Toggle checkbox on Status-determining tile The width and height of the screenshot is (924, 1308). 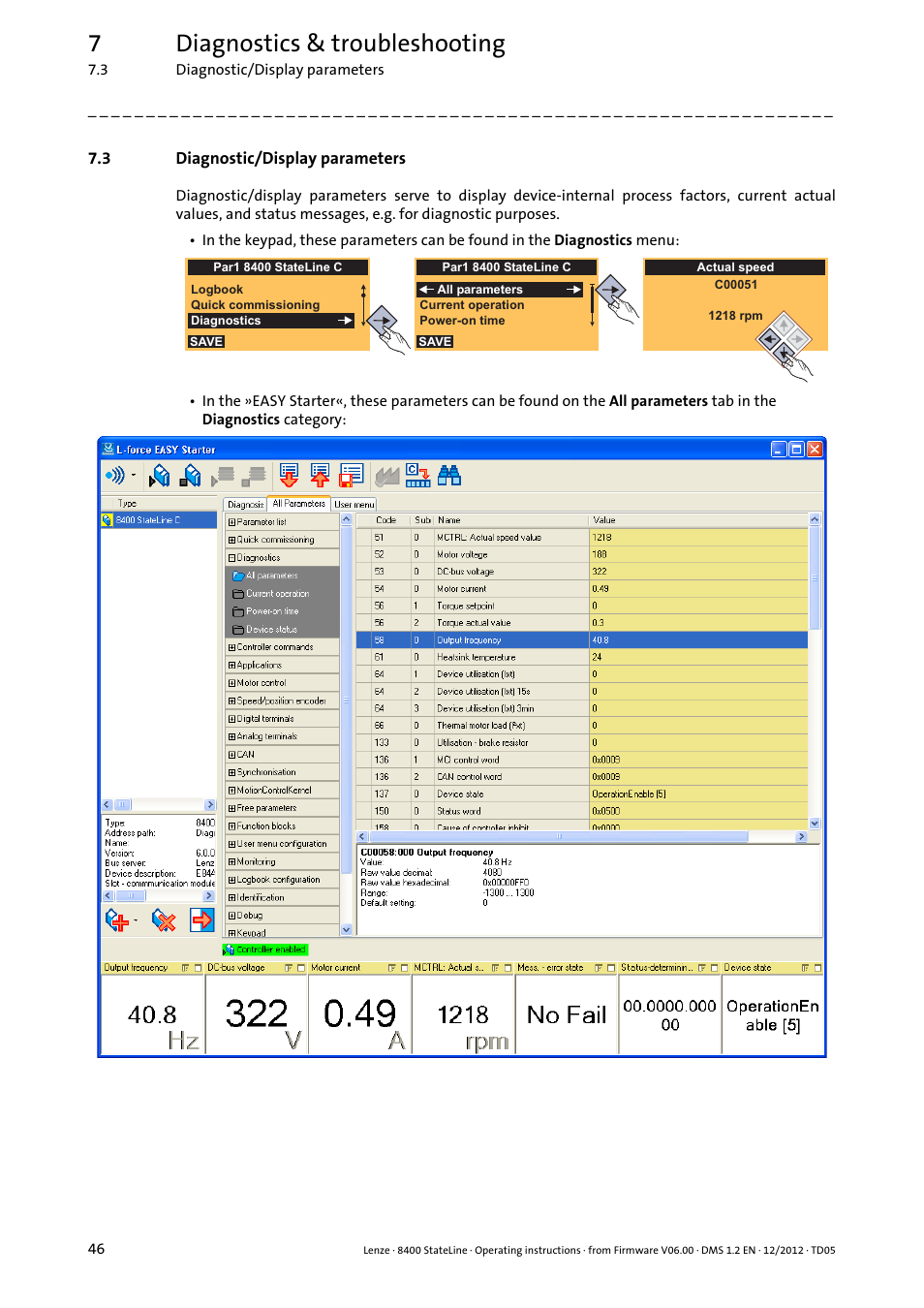coord(715,968)
